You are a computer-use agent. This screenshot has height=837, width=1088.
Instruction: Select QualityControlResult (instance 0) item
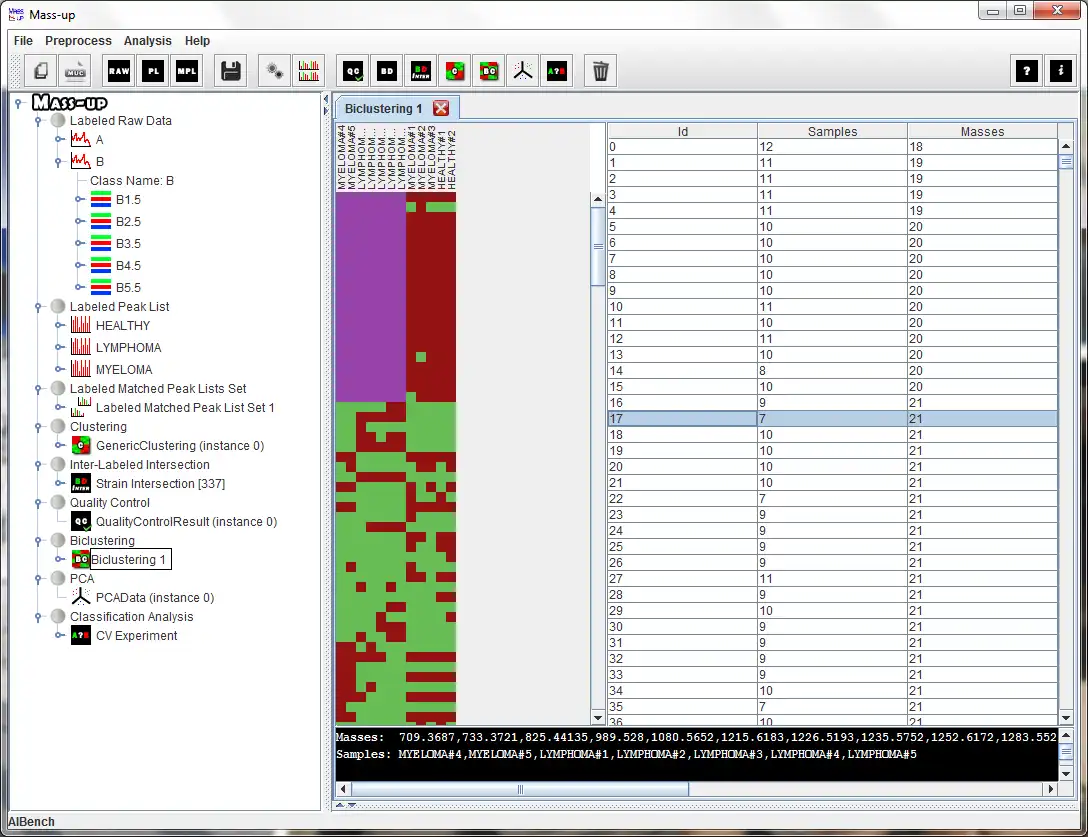click(186, 522)
